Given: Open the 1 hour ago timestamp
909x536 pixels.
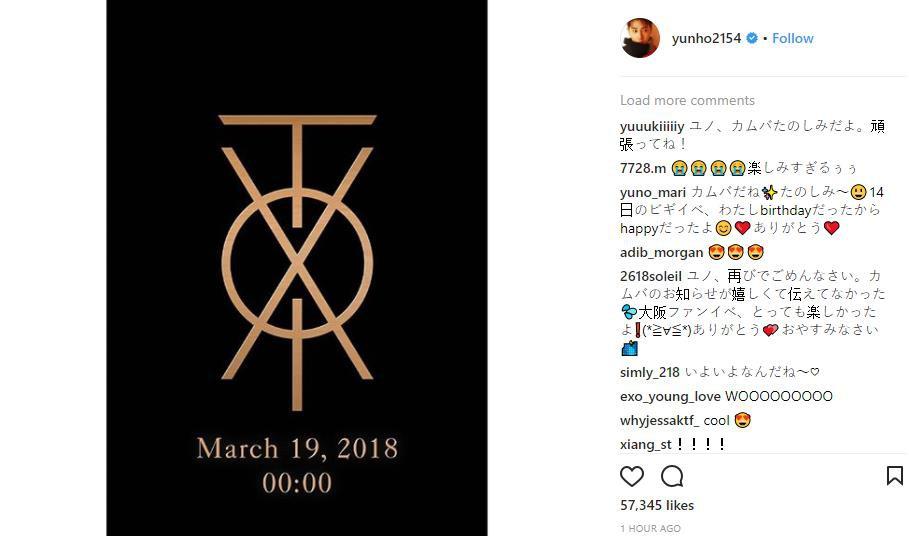Looking at the screenshot, I should (x=650, y=528).
